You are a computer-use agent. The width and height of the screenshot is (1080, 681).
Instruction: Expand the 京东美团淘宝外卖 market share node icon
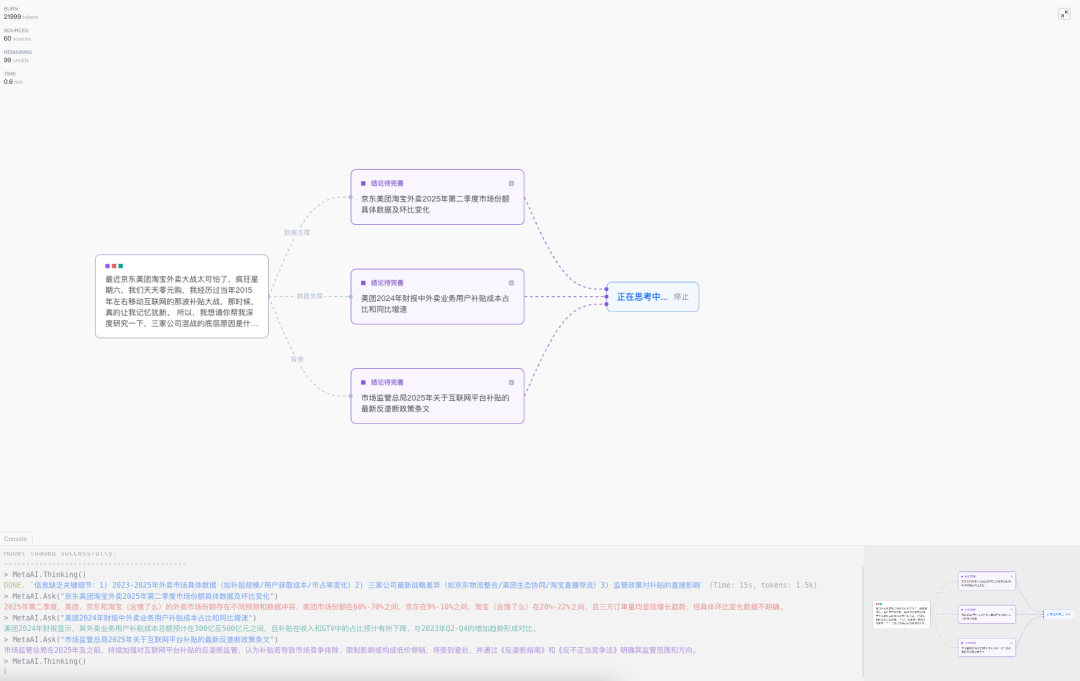point(511,183)
